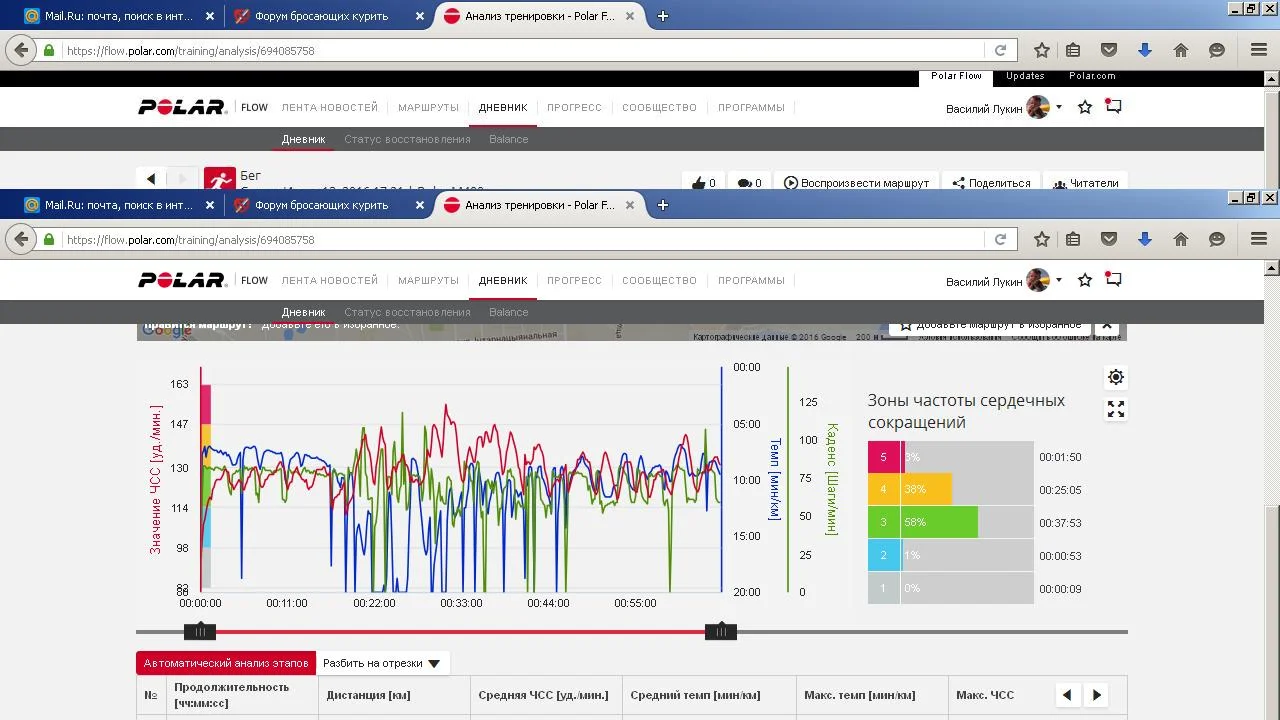The width and height of the screenshot is (1280, 720).
Task: Close the Mail.Ru tab in the front window
Action: point(210,205)
